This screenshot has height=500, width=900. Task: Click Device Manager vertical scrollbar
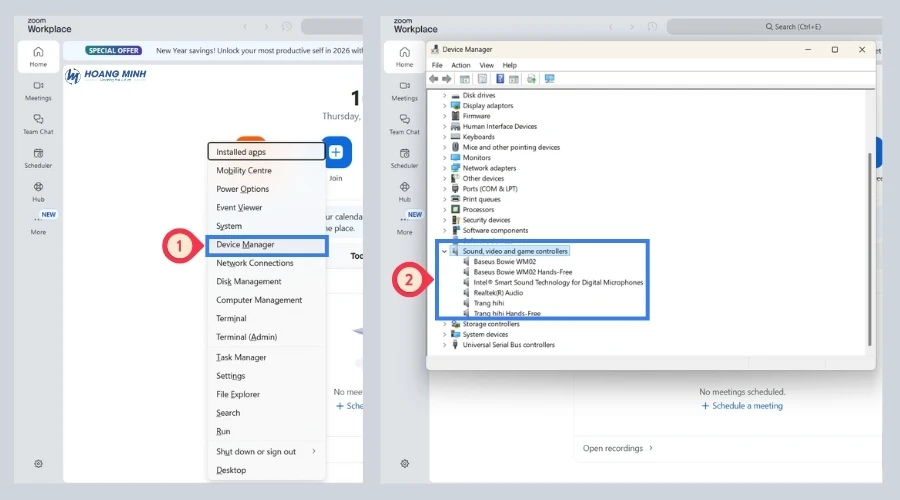click(870, 250)
